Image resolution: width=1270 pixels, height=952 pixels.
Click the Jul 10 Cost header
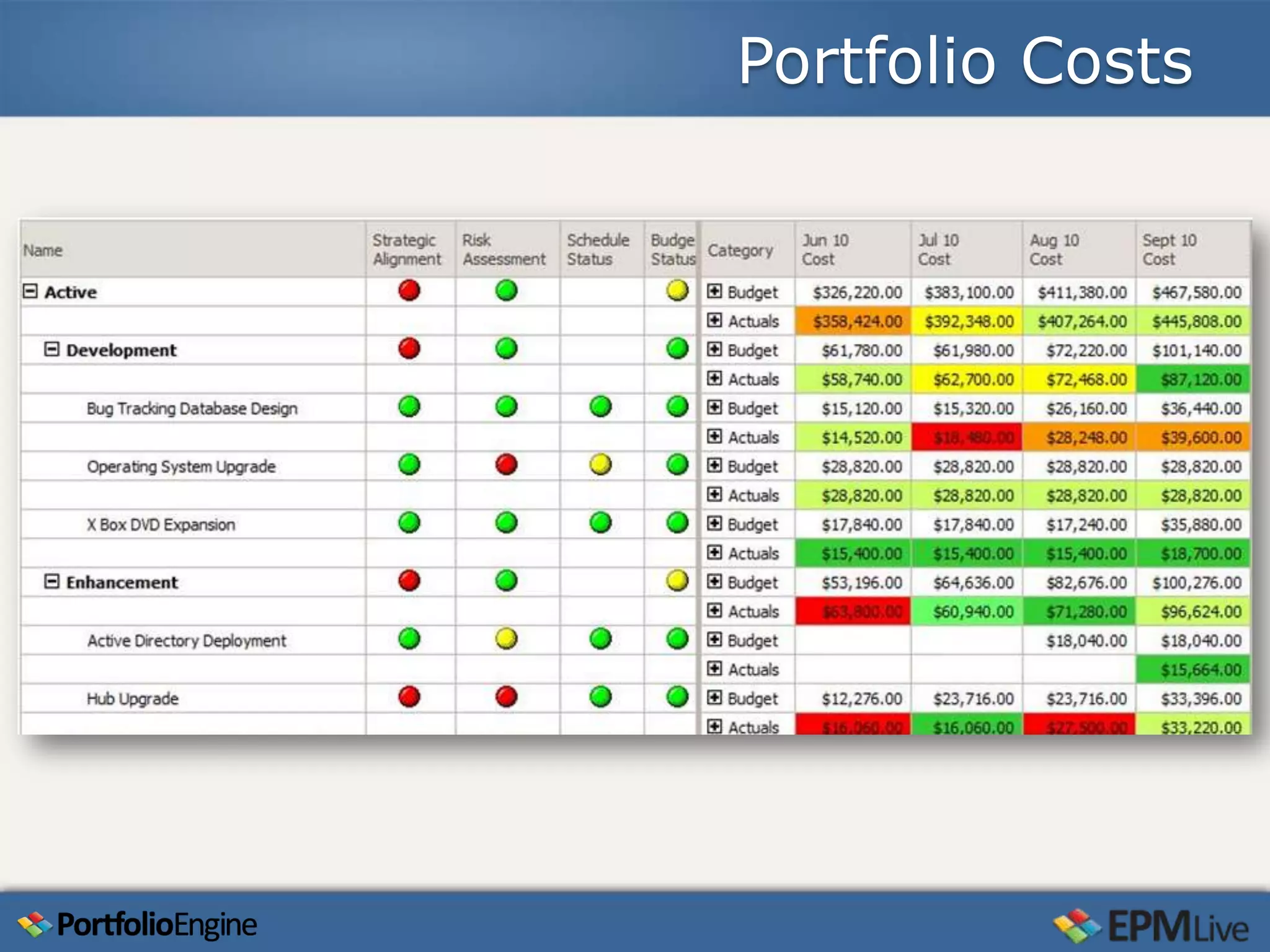click(967, 250)
